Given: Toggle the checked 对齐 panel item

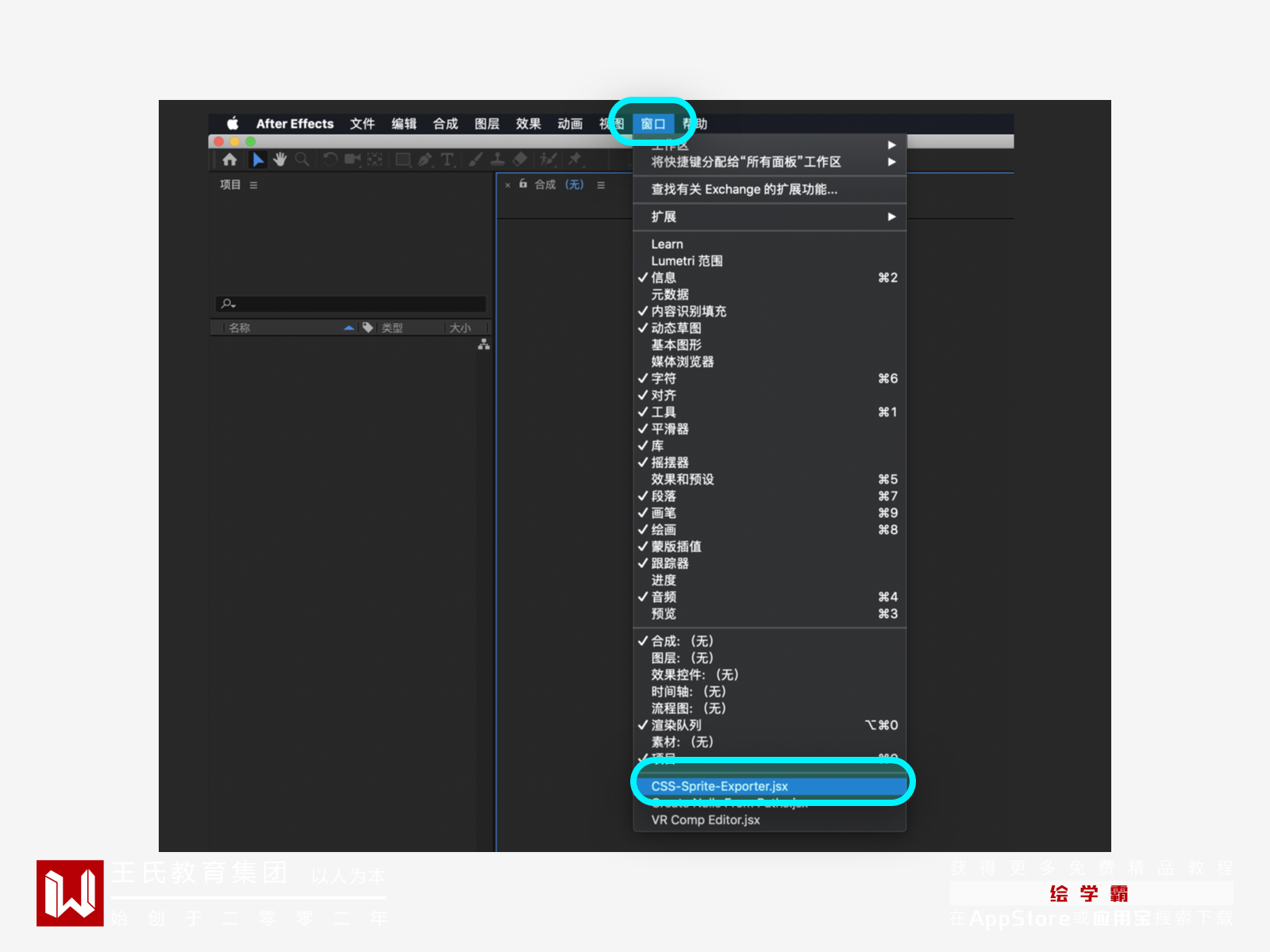Looking at the screenshot, I should (770, 395).
